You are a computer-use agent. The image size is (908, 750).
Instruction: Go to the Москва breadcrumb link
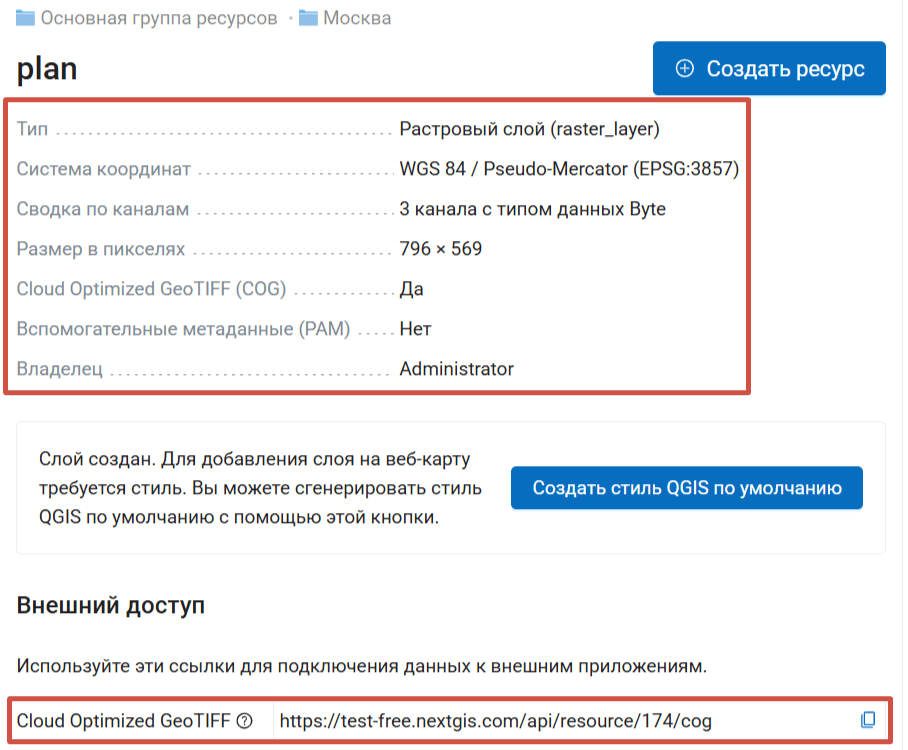(x=357, y=18)
